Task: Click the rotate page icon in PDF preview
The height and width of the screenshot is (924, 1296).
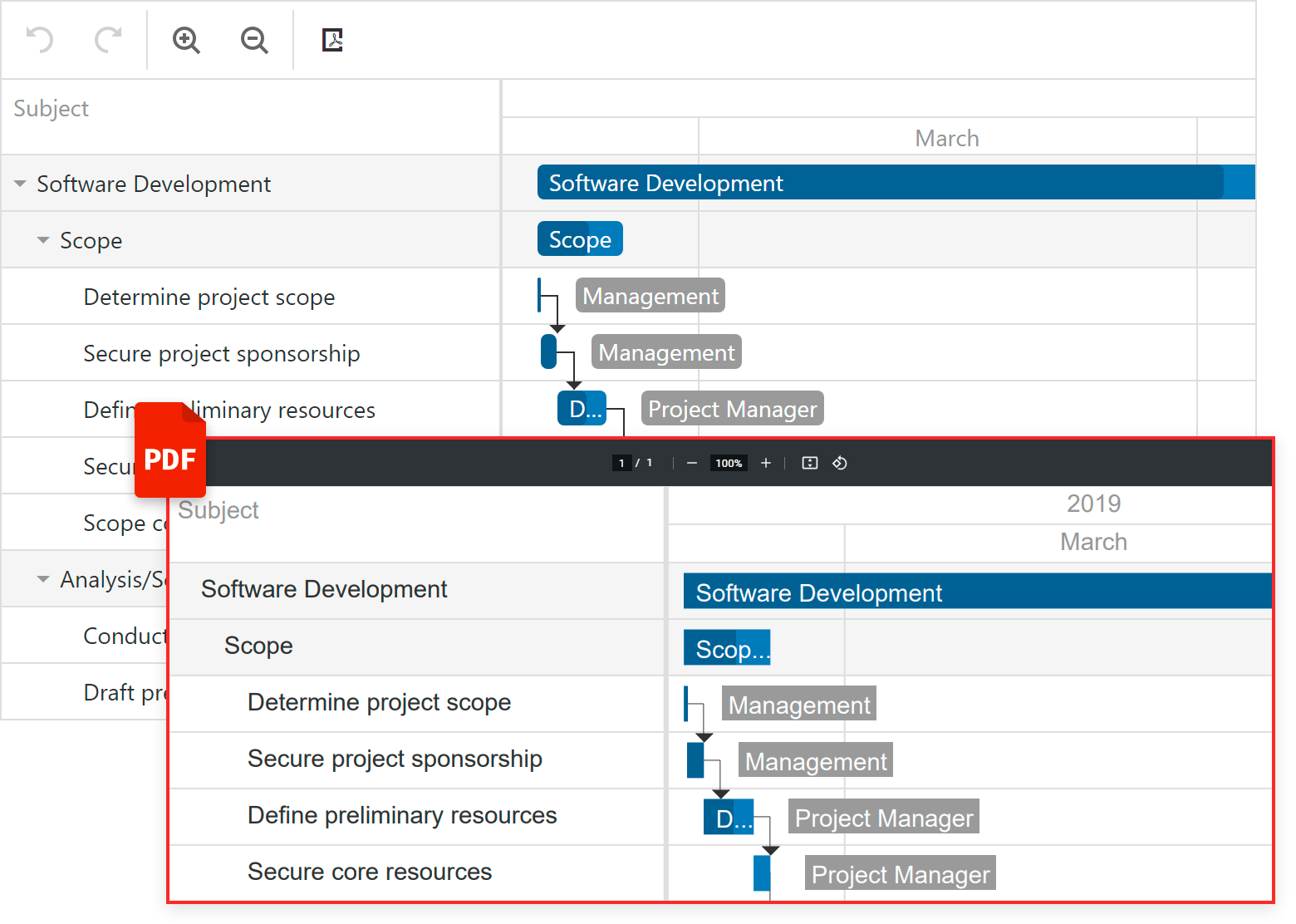Action: pos(839,463)
